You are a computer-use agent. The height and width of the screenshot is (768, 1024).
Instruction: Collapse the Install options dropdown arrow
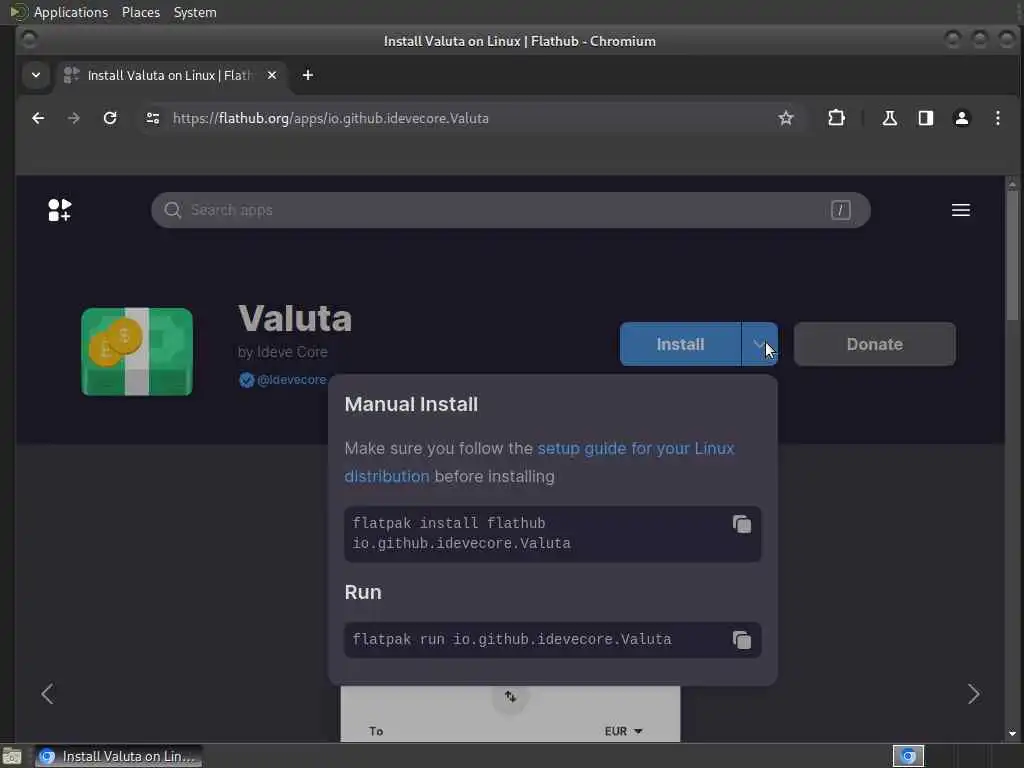point(760,344)
